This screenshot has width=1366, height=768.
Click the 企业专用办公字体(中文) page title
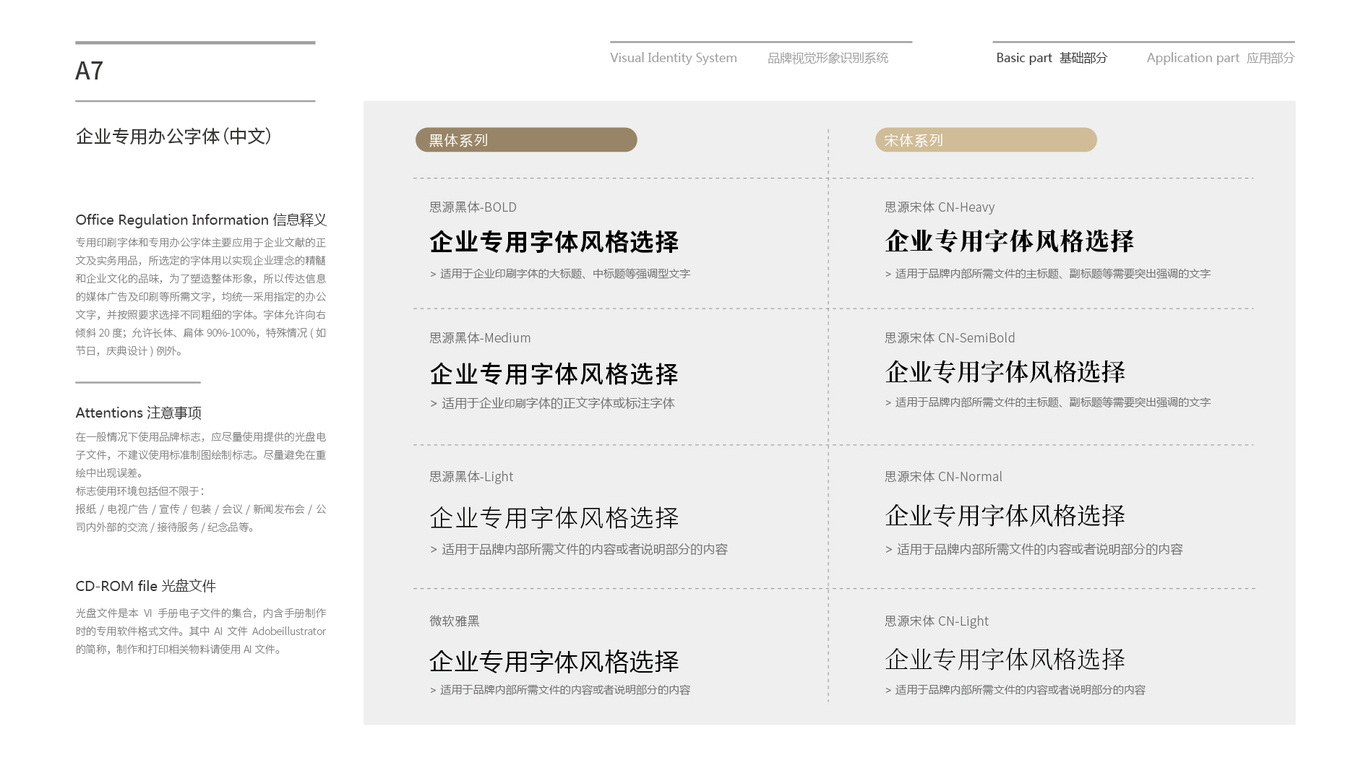[174, 136]
